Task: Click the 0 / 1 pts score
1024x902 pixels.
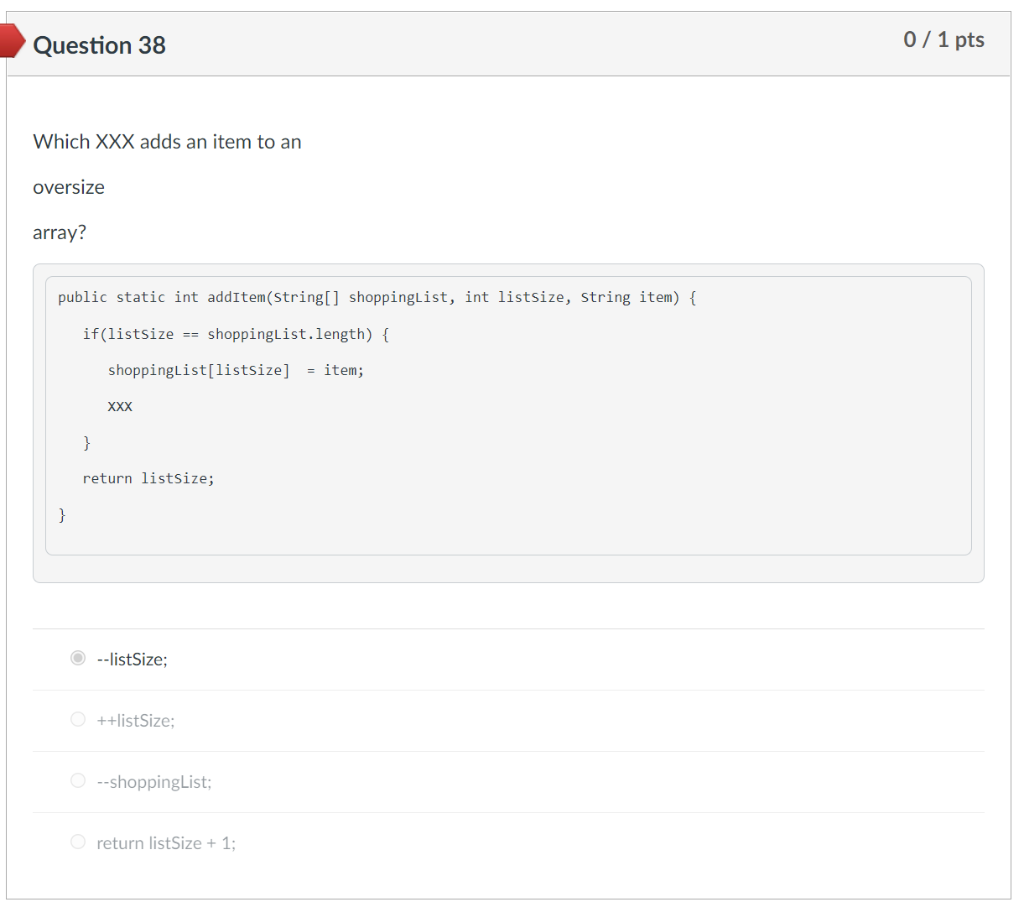Action: (x=944, y=39)
